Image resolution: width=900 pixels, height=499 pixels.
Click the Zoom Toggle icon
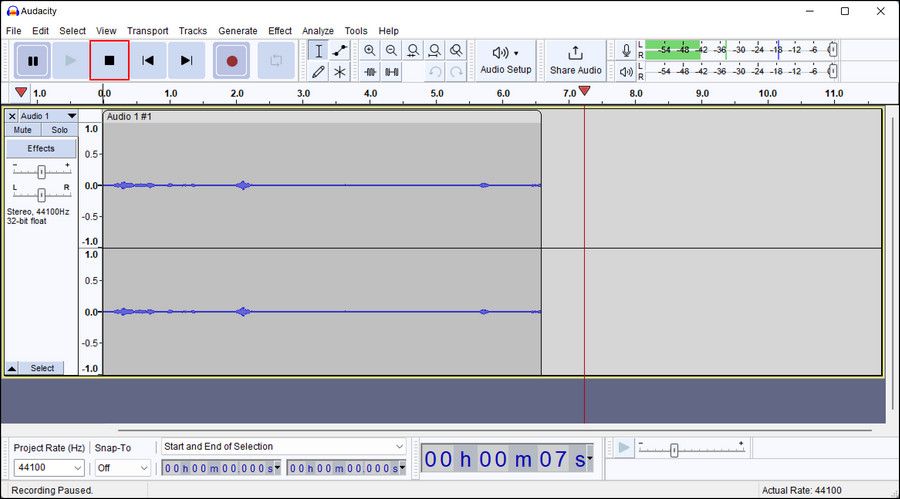pos(456,51)
